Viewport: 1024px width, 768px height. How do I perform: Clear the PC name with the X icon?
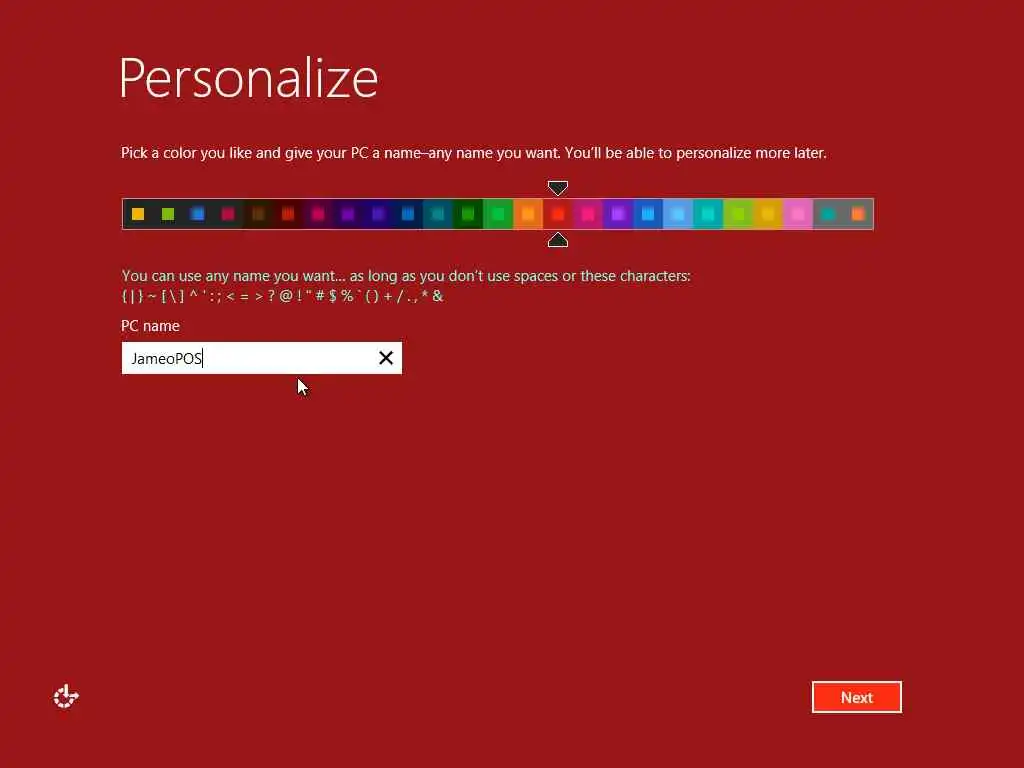[386, 358]
